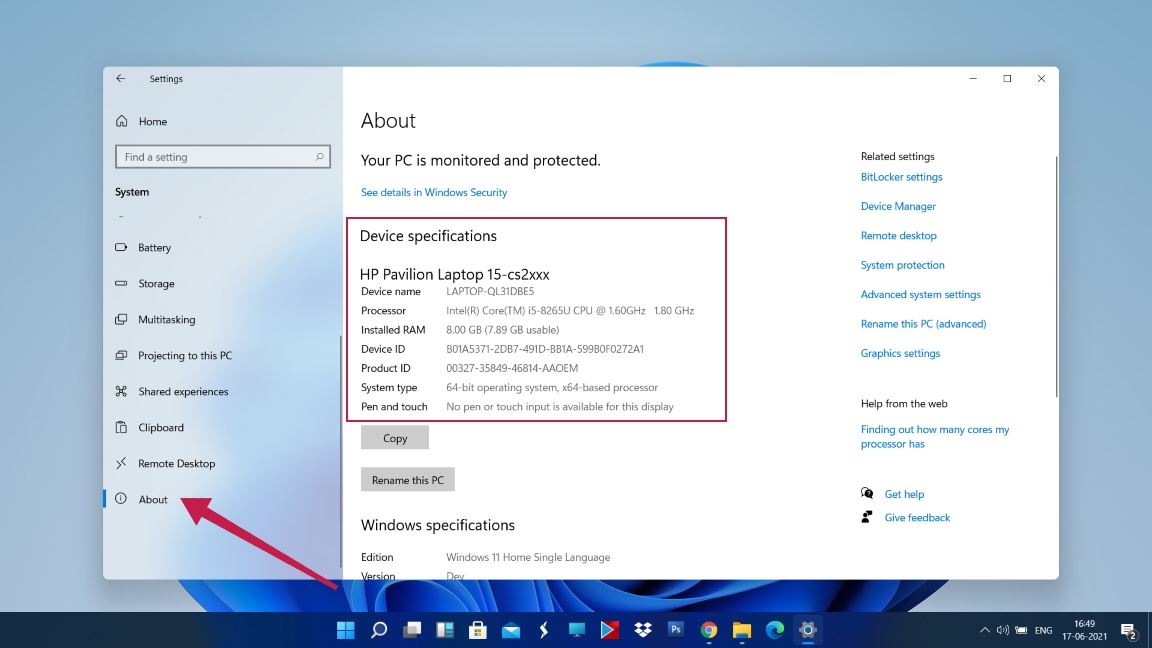Click the About info icon

121,499
